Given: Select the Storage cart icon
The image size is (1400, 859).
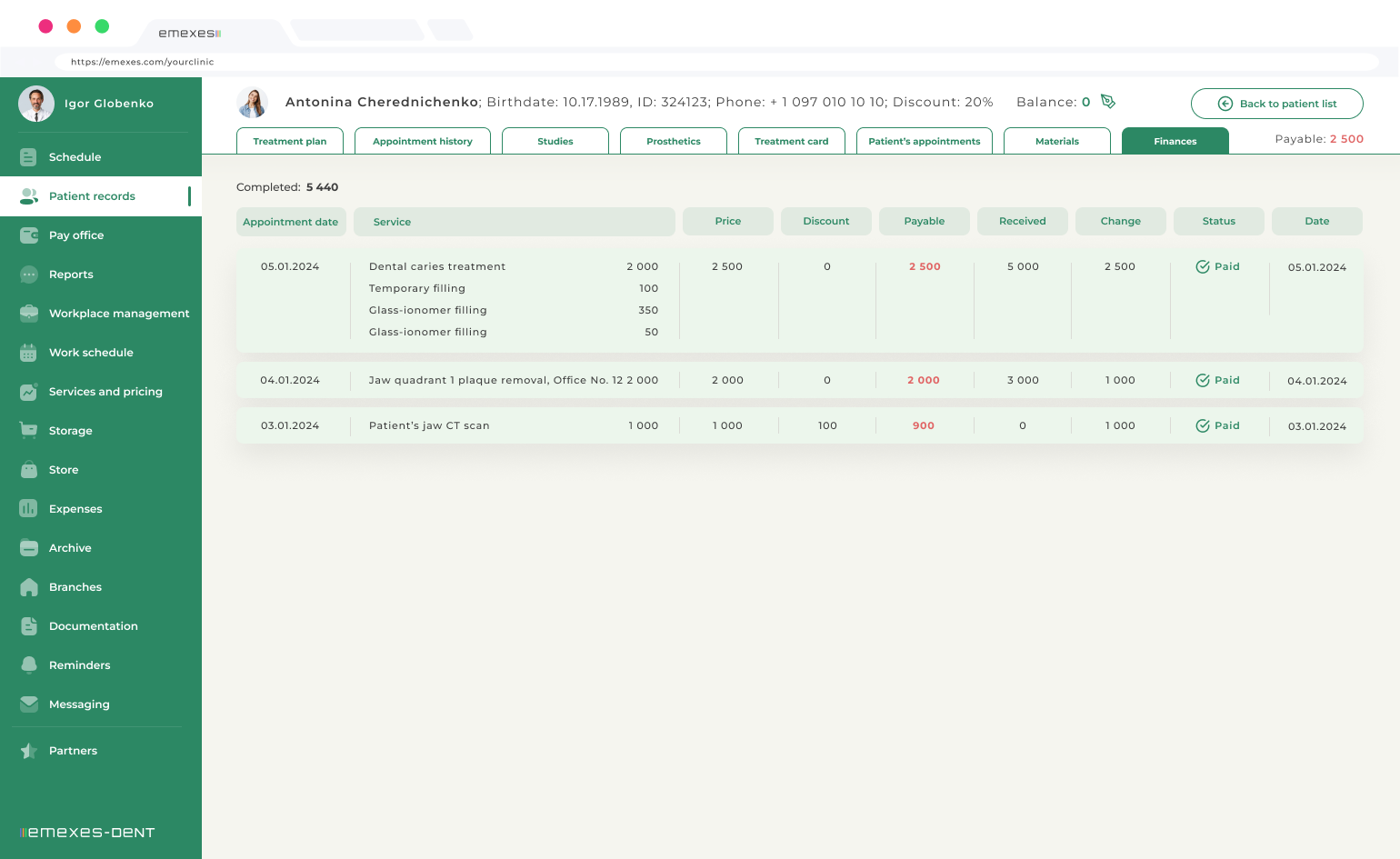Looking at the screenshot, I should [x=29, y=431].
